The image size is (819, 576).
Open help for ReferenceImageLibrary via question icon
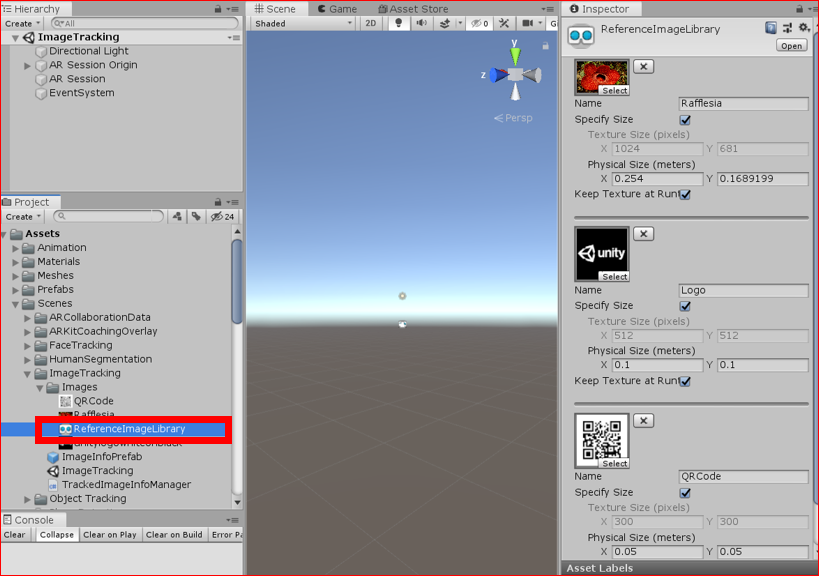[771, 27]
